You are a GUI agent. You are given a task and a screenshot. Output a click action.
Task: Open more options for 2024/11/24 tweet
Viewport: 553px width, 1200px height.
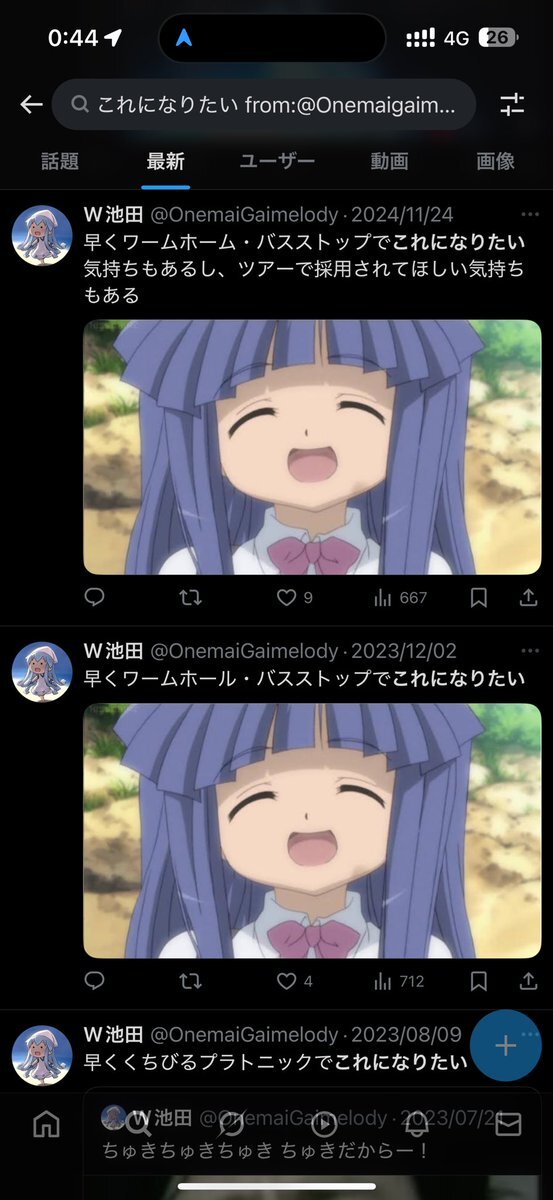point(530,214)
